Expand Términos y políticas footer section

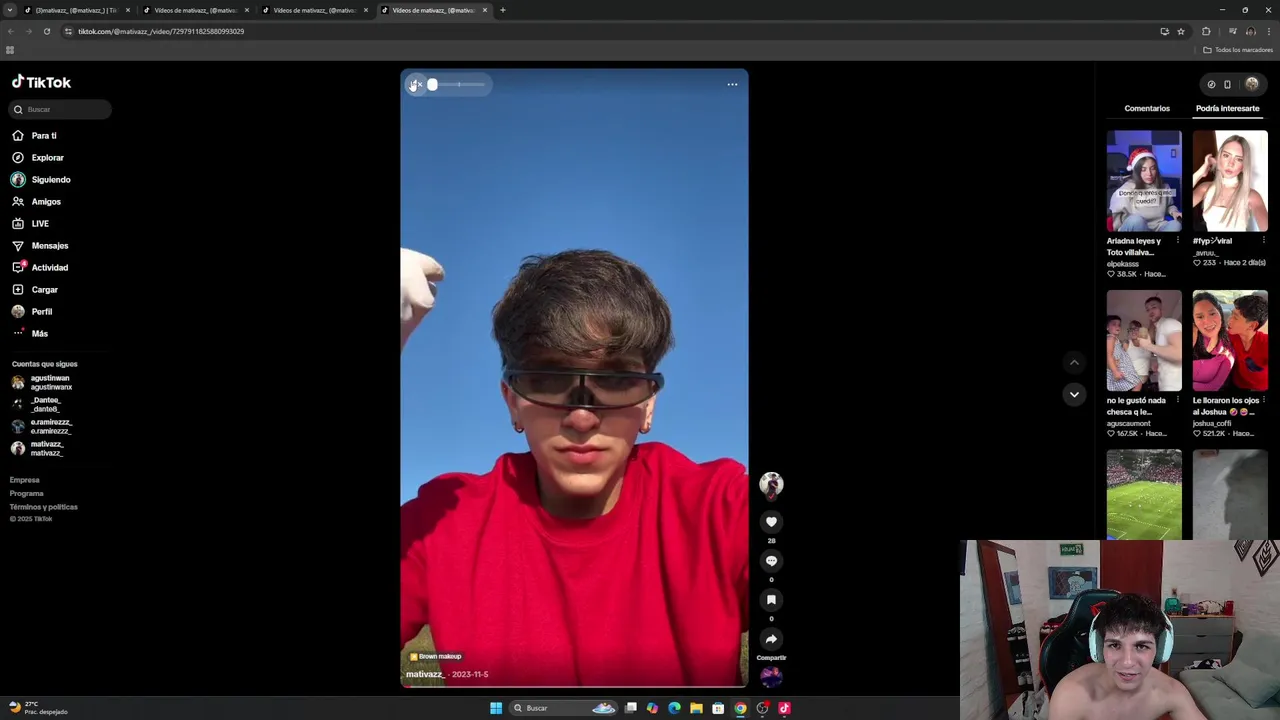(x=43, y=507)
